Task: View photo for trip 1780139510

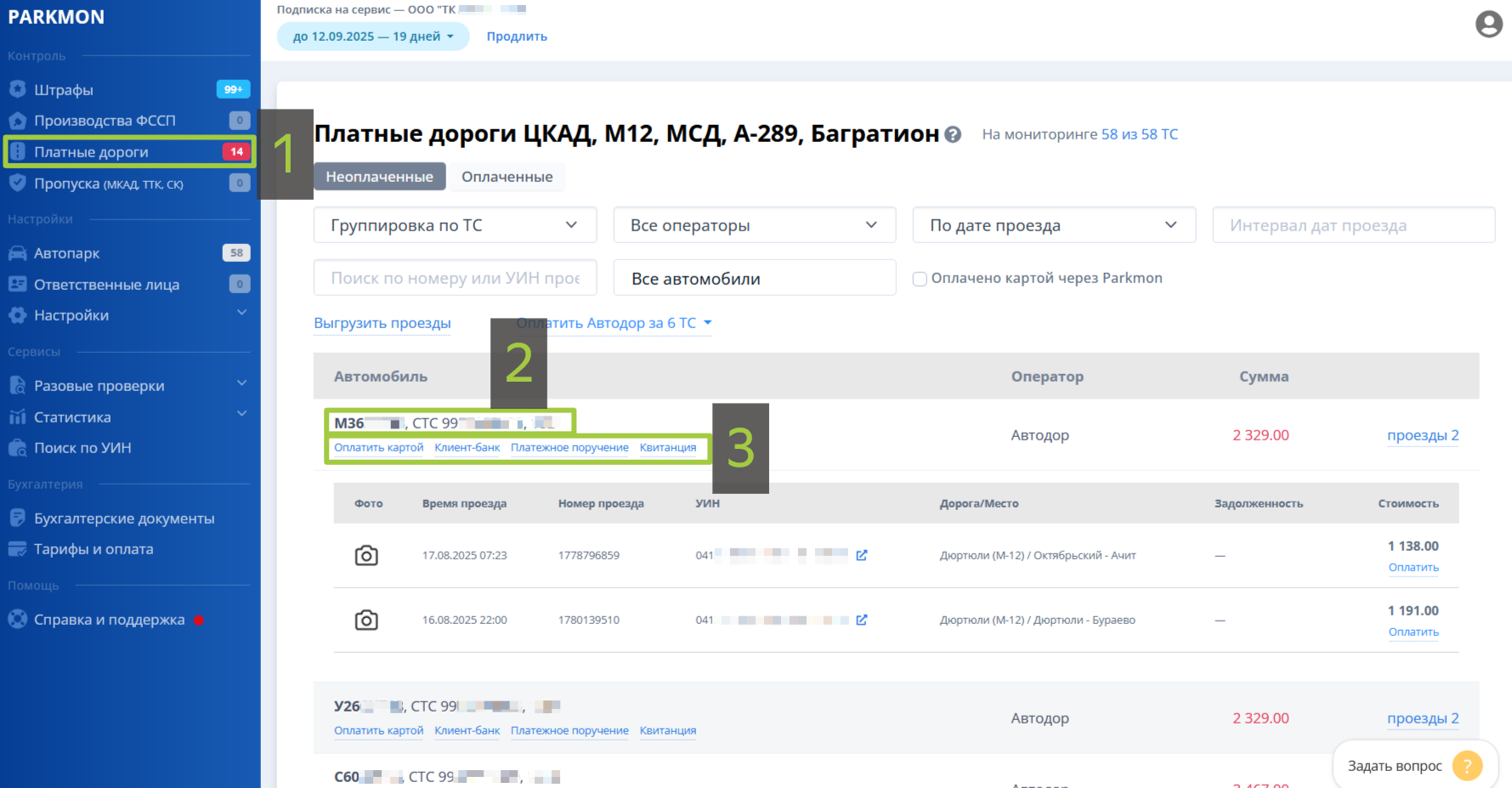Action: 366,620
